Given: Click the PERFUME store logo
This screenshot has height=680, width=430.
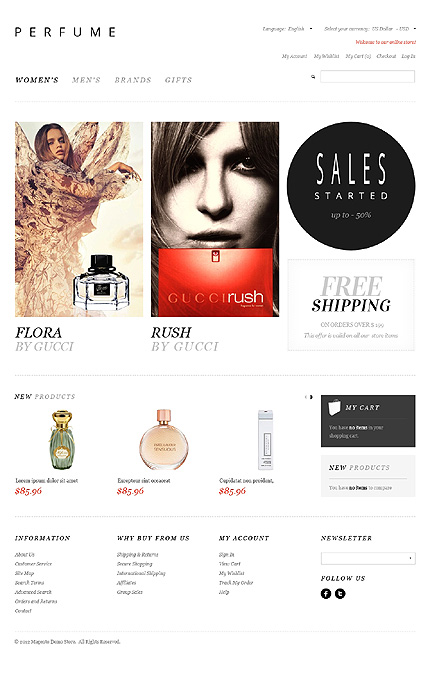Looking at the screenshot, I should click(65, 32).
